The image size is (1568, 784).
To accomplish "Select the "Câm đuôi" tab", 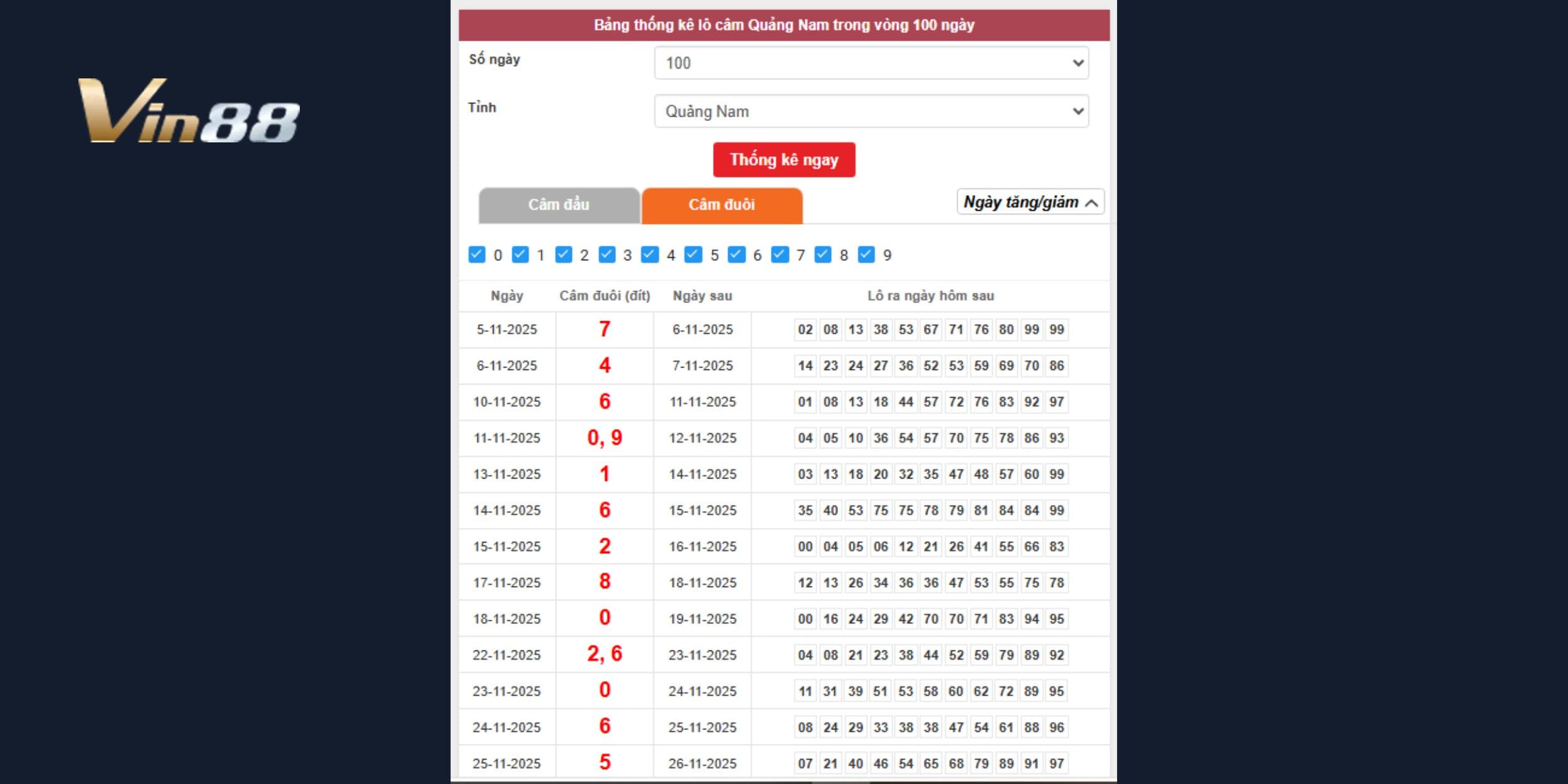I will 721,205.
